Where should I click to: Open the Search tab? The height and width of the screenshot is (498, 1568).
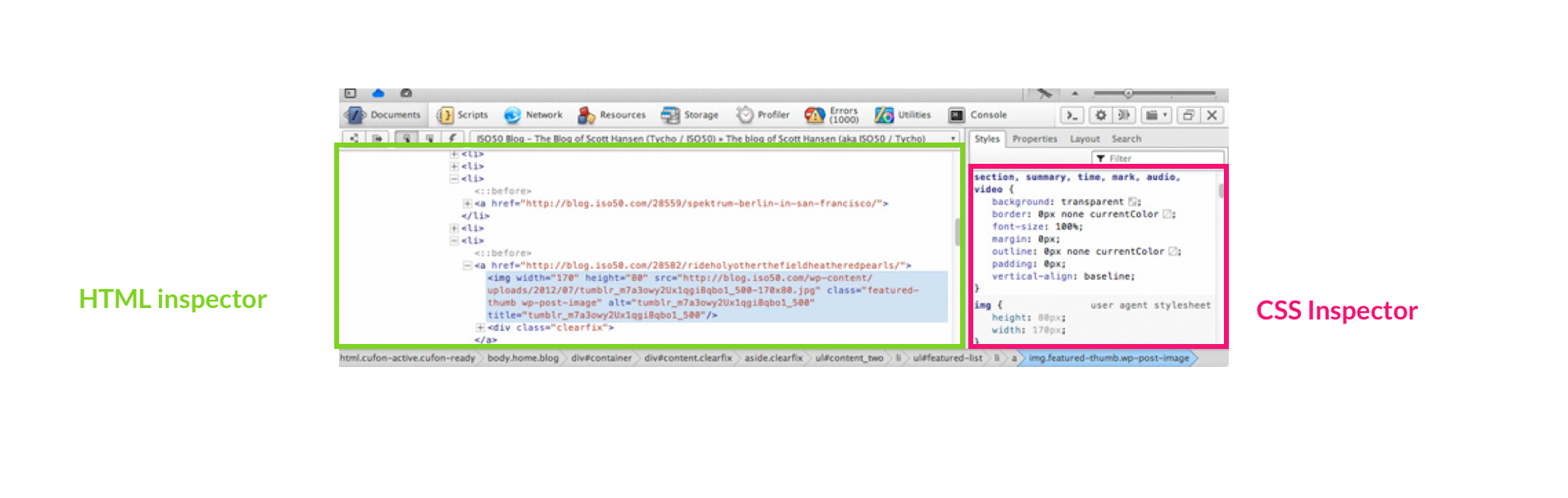(x=1126, y=139)
